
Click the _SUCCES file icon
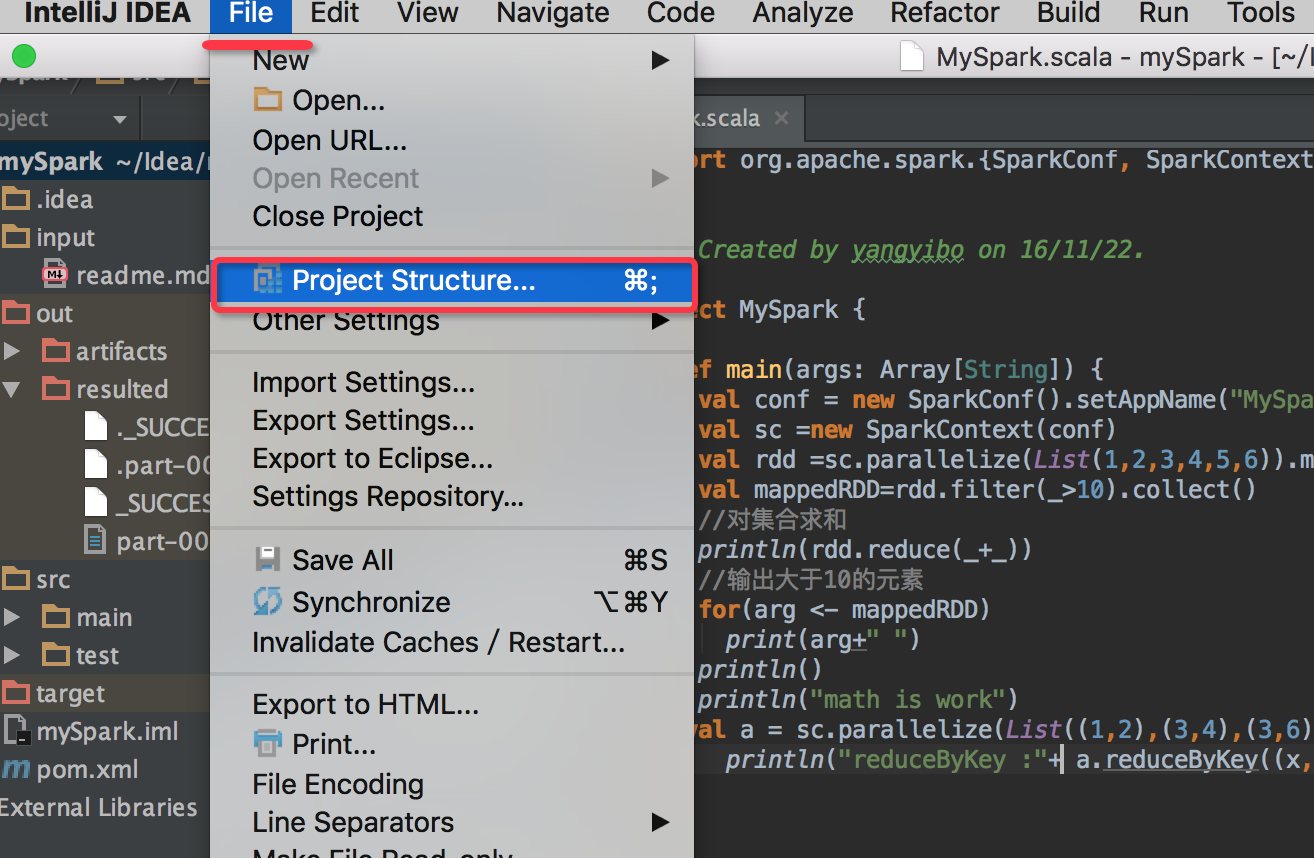click(x=96, y=503)
